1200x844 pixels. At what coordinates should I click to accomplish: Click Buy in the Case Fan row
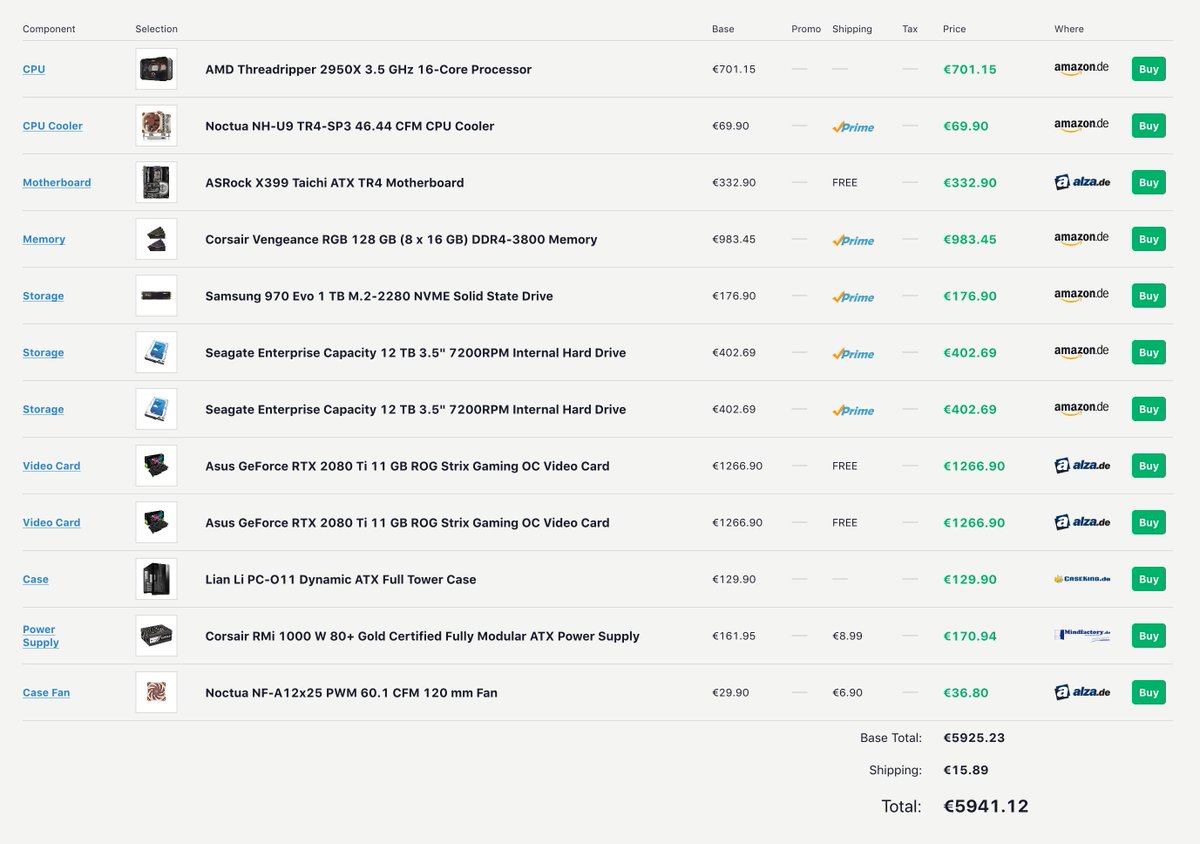(x=1149, y=692)
